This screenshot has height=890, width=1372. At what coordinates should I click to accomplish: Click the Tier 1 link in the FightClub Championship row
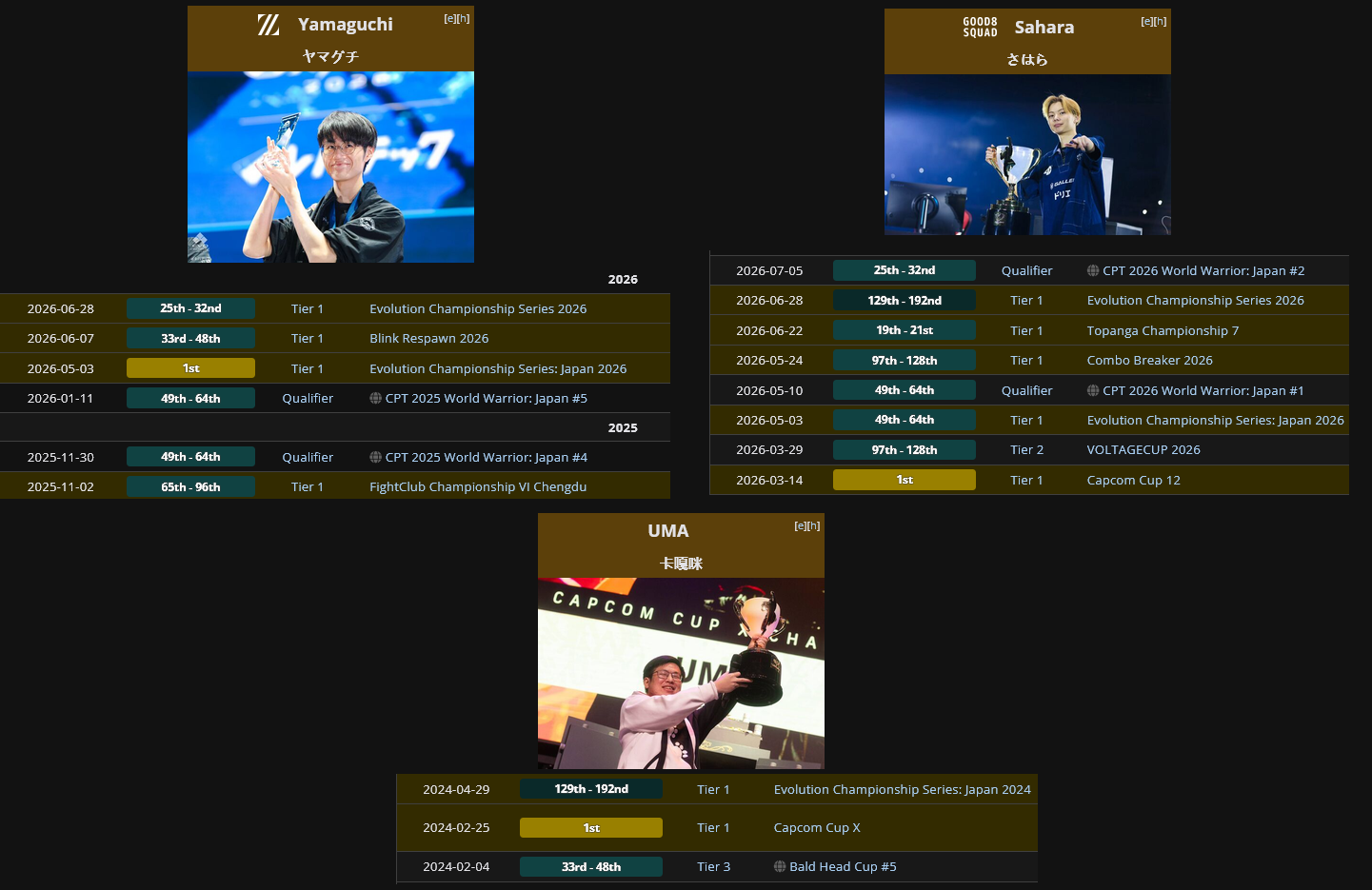click(x=308, y=486)
